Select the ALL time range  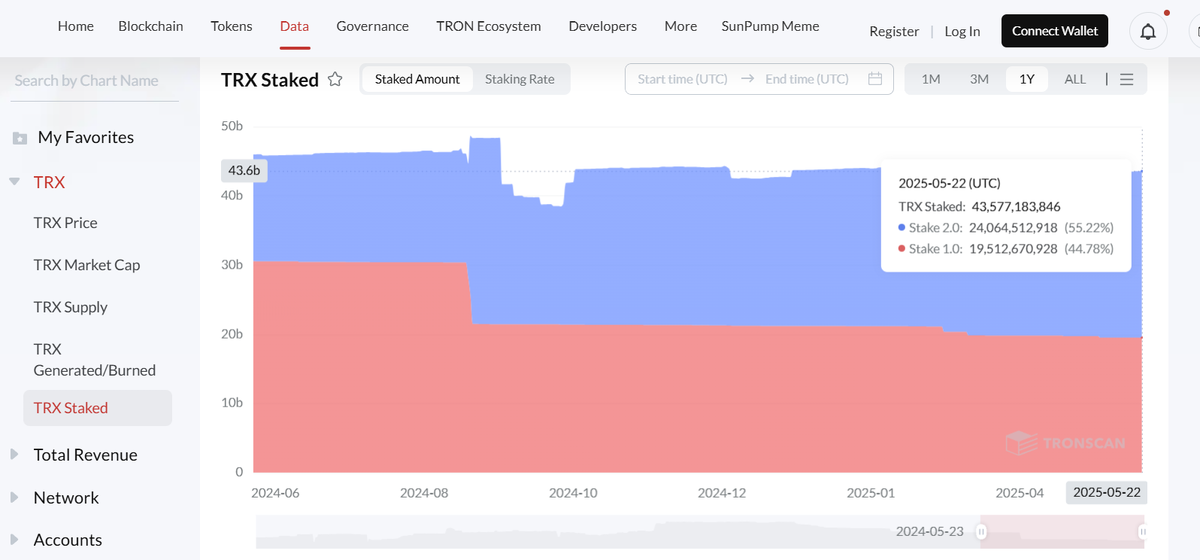(1075, 79)
